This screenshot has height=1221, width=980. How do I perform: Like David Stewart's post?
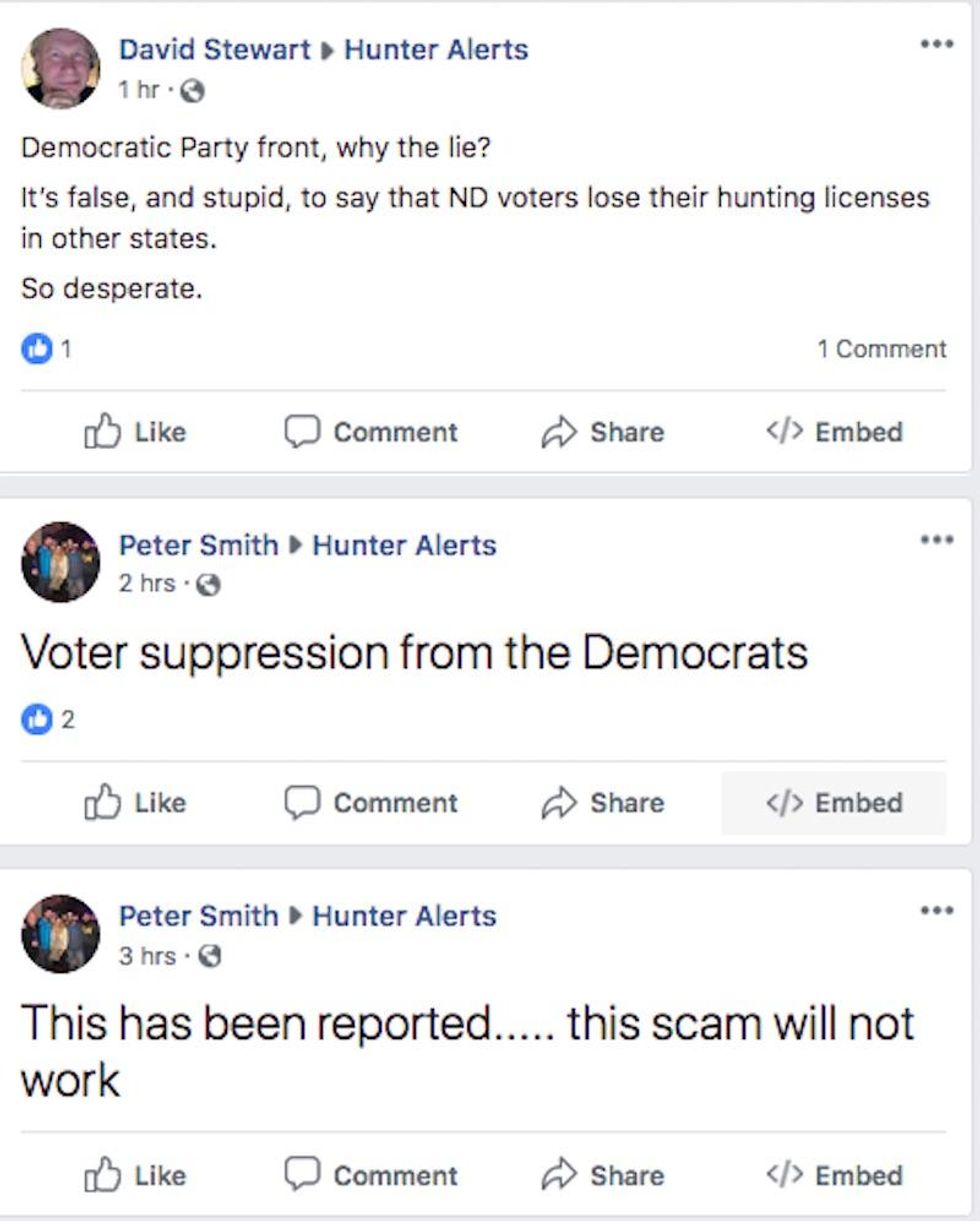pos(135,432)
